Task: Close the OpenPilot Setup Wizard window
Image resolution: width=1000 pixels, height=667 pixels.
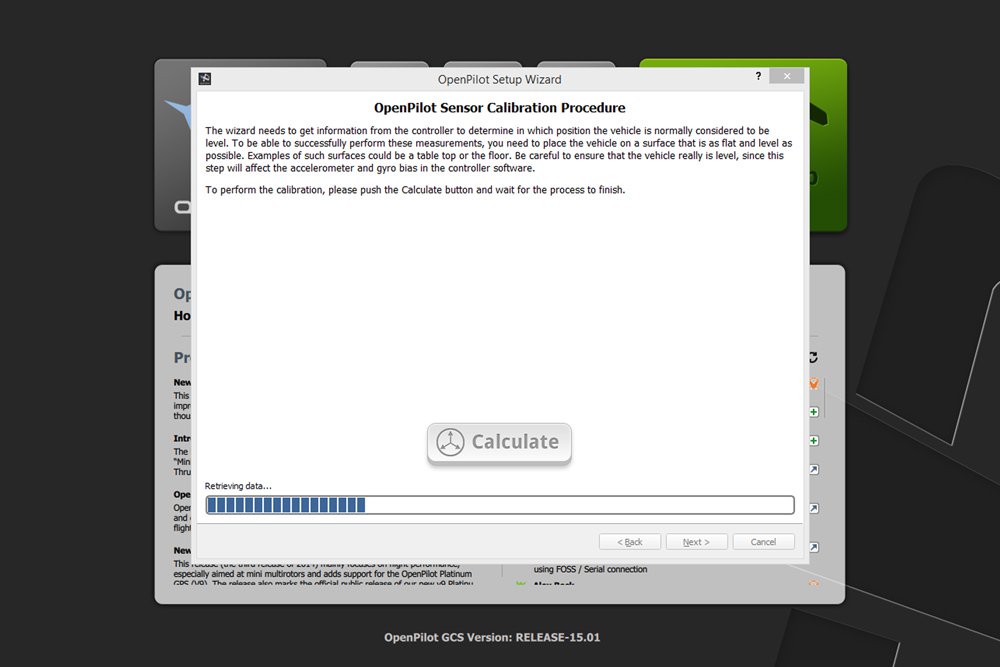Action: [787, 77]
